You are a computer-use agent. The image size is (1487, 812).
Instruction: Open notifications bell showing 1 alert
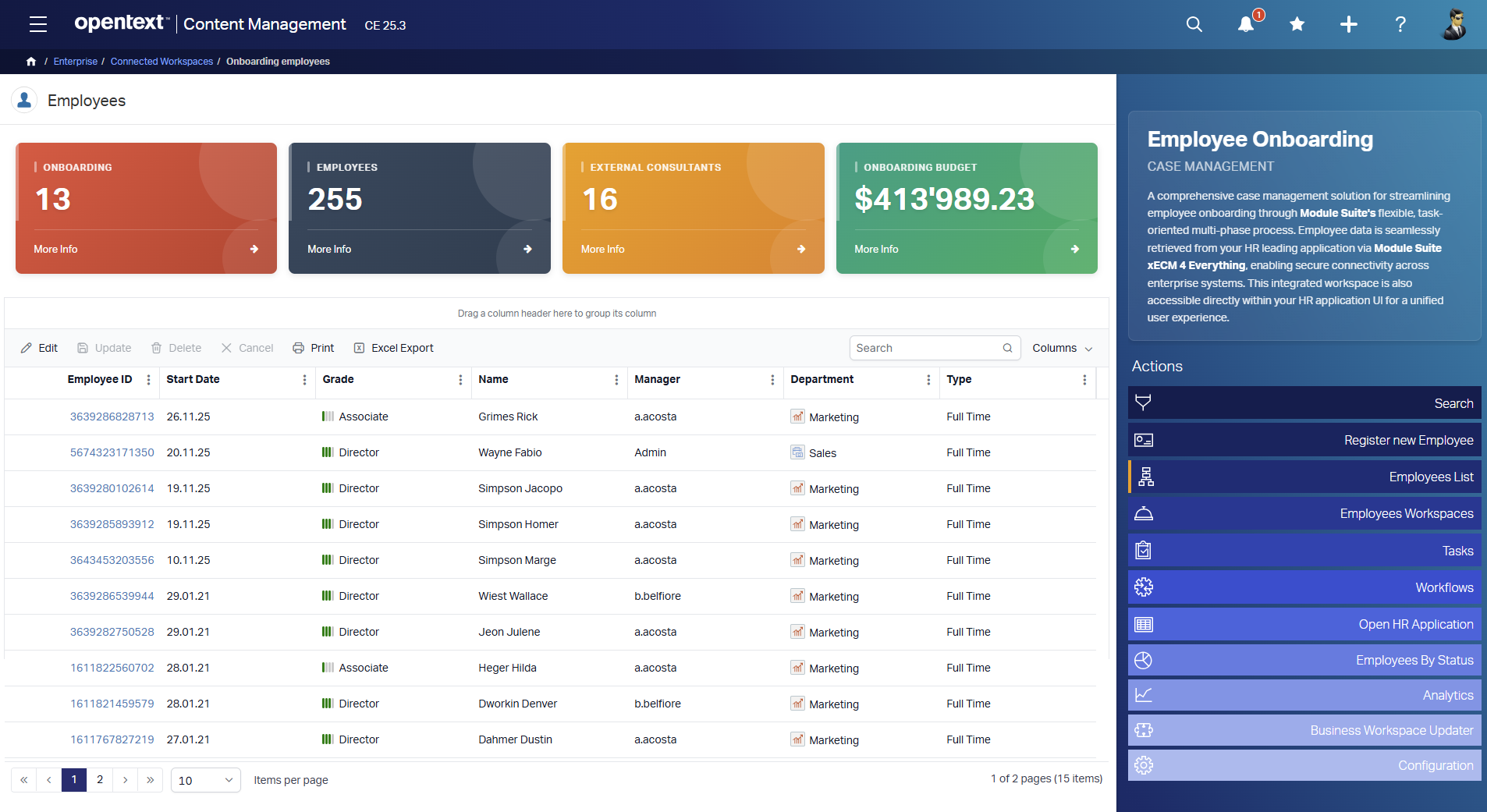tap(1245, 24)
